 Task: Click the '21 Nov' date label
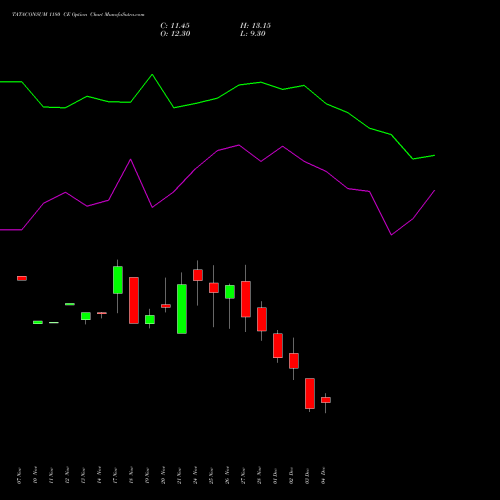(x=179, y=476)
